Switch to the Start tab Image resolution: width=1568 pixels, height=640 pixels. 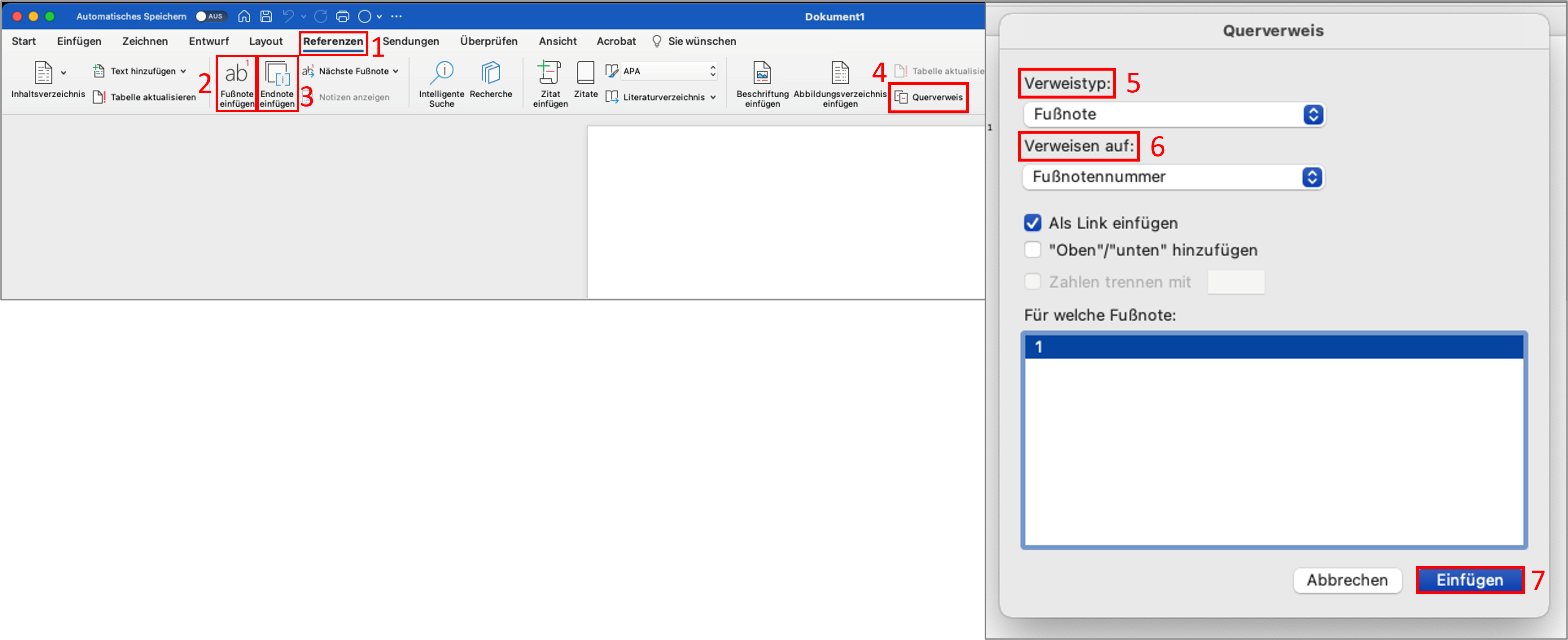24,41
